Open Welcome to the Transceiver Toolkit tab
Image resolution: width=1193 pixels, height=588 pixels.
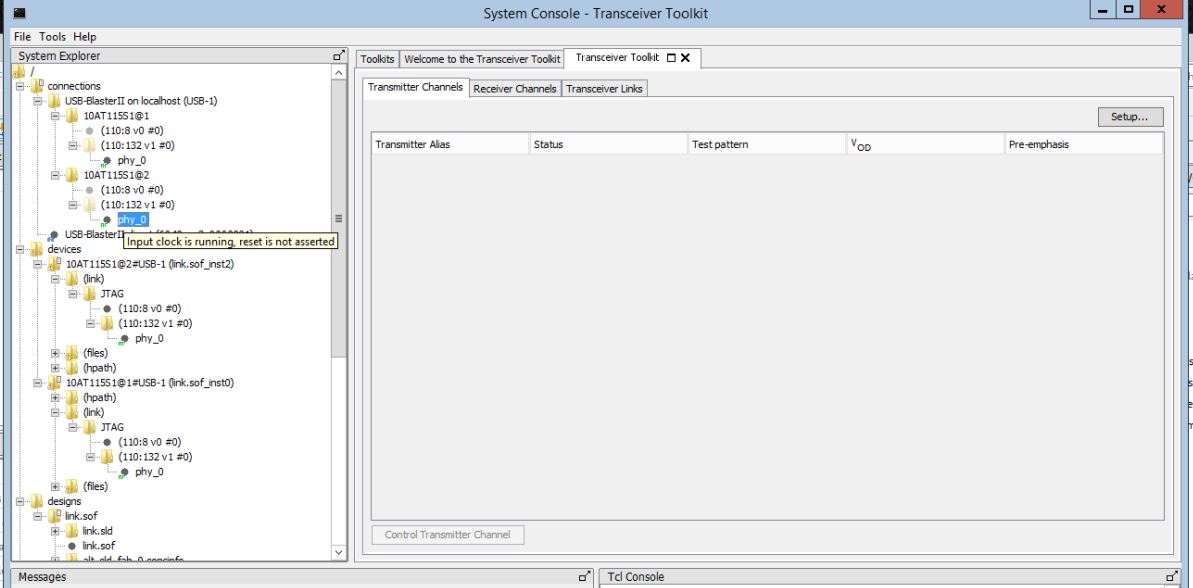482,59
